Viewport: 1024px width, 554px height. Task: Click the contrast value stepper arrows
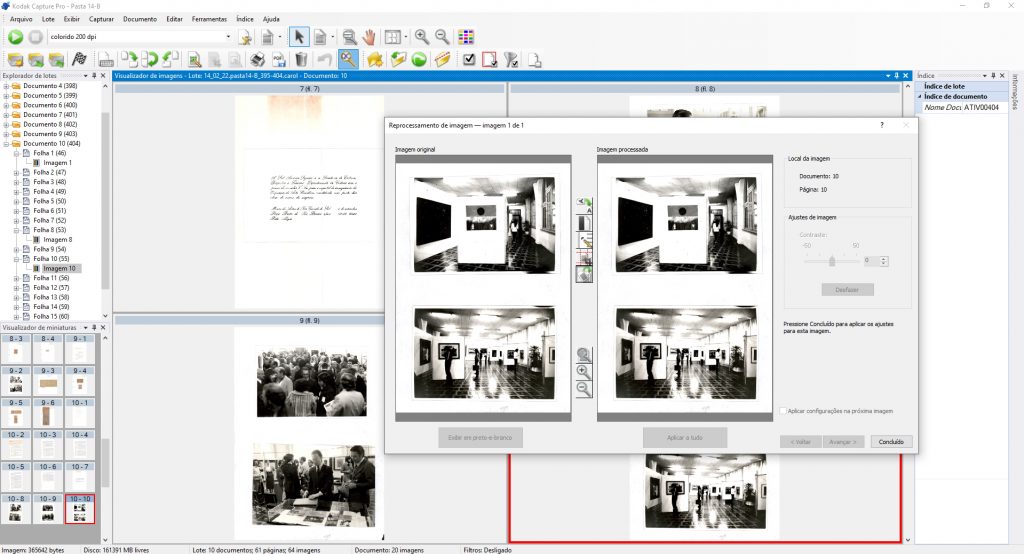(884, 261)
